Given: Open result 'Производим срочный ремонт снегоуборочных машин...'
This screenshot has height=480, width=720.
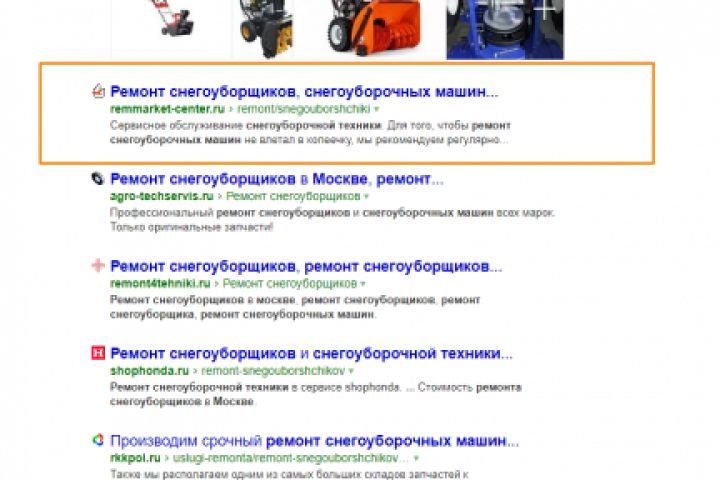Looking at the screenshot, I should 315,440.
